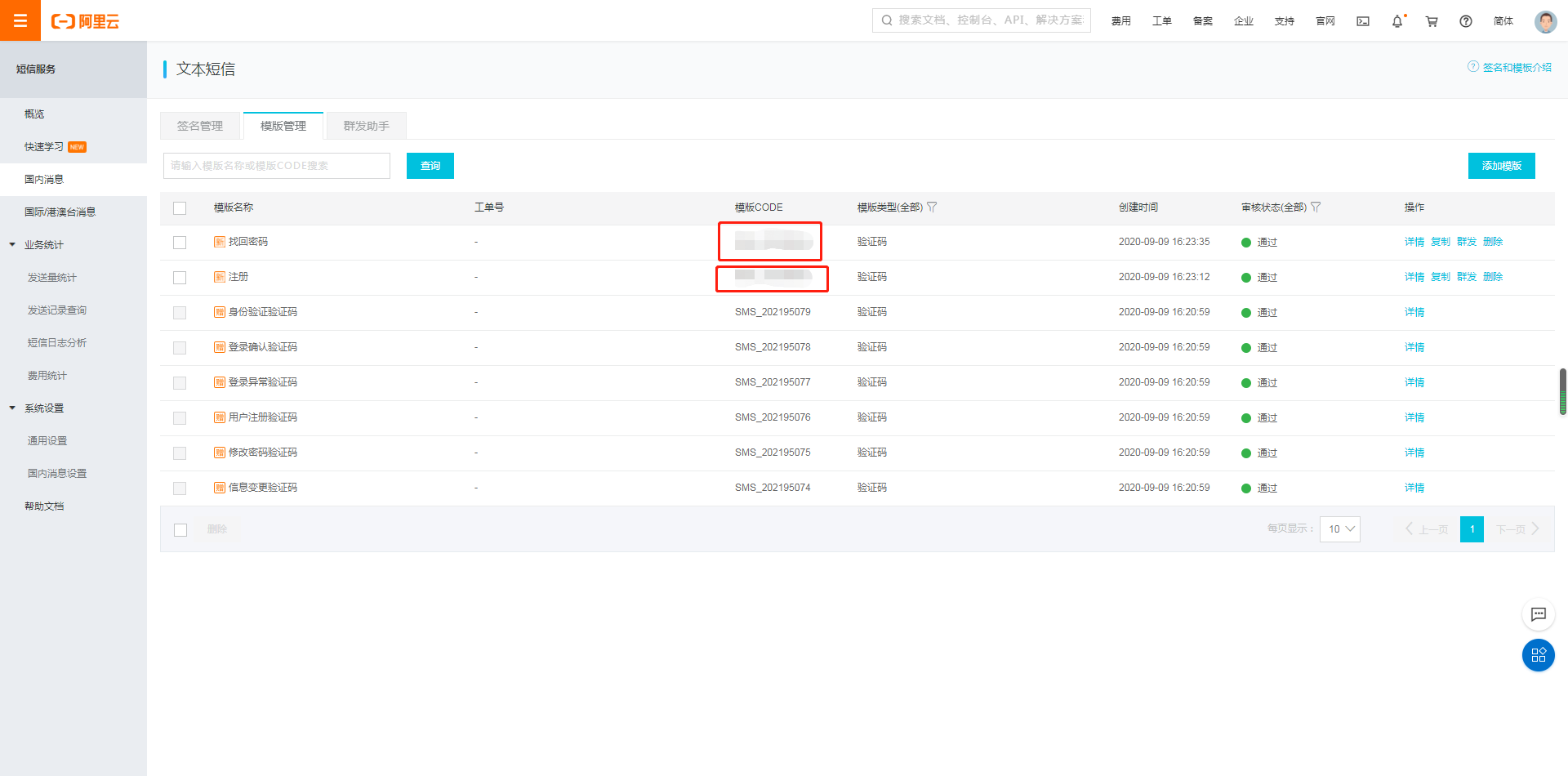Screen dimensions: 1568x776
Task: Check the 找回密码 row checkbox
Action: (180, 243)
